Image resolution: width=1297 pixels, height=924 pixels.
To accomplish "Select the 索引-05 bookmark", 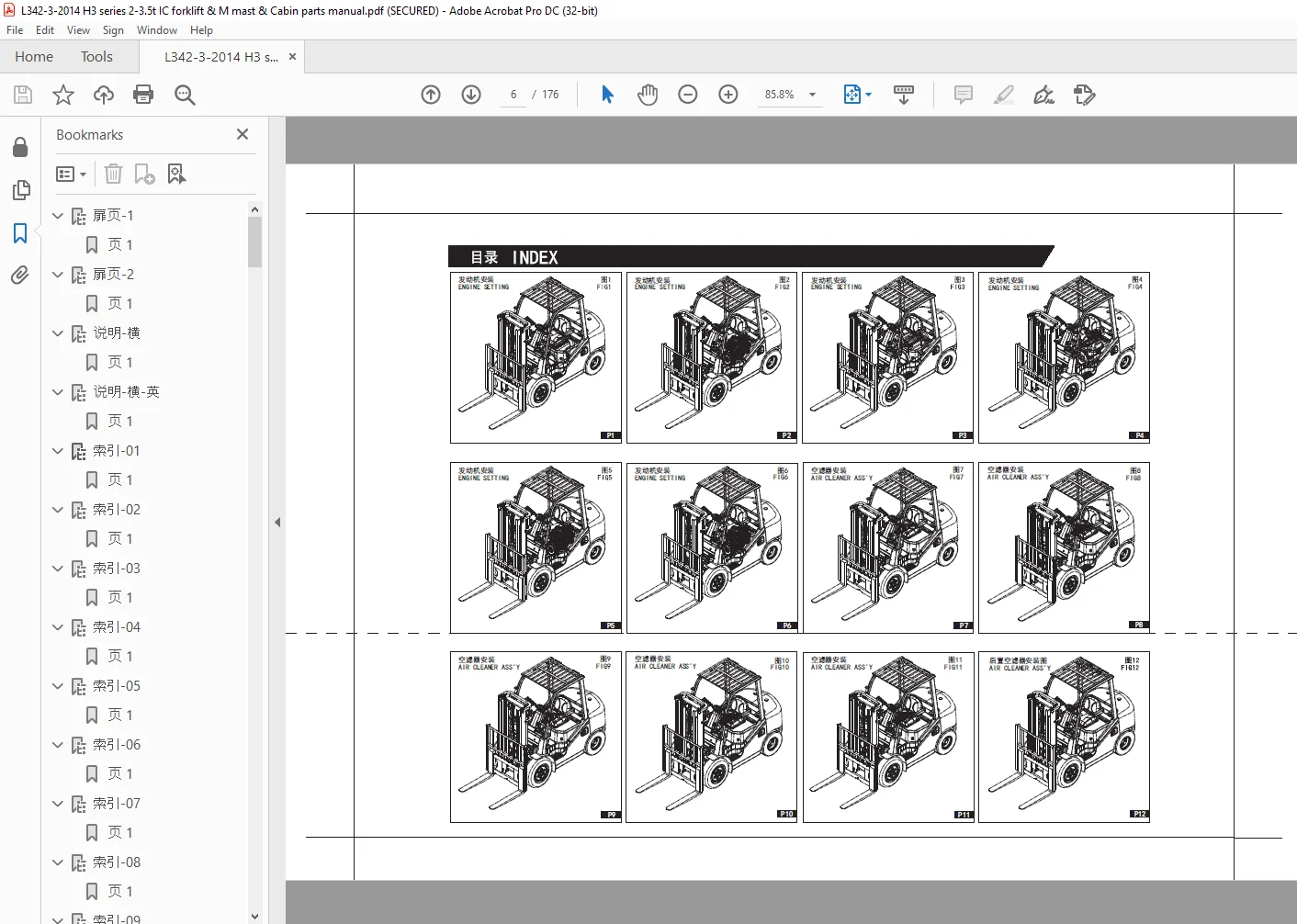I will (x=117, y=686).
